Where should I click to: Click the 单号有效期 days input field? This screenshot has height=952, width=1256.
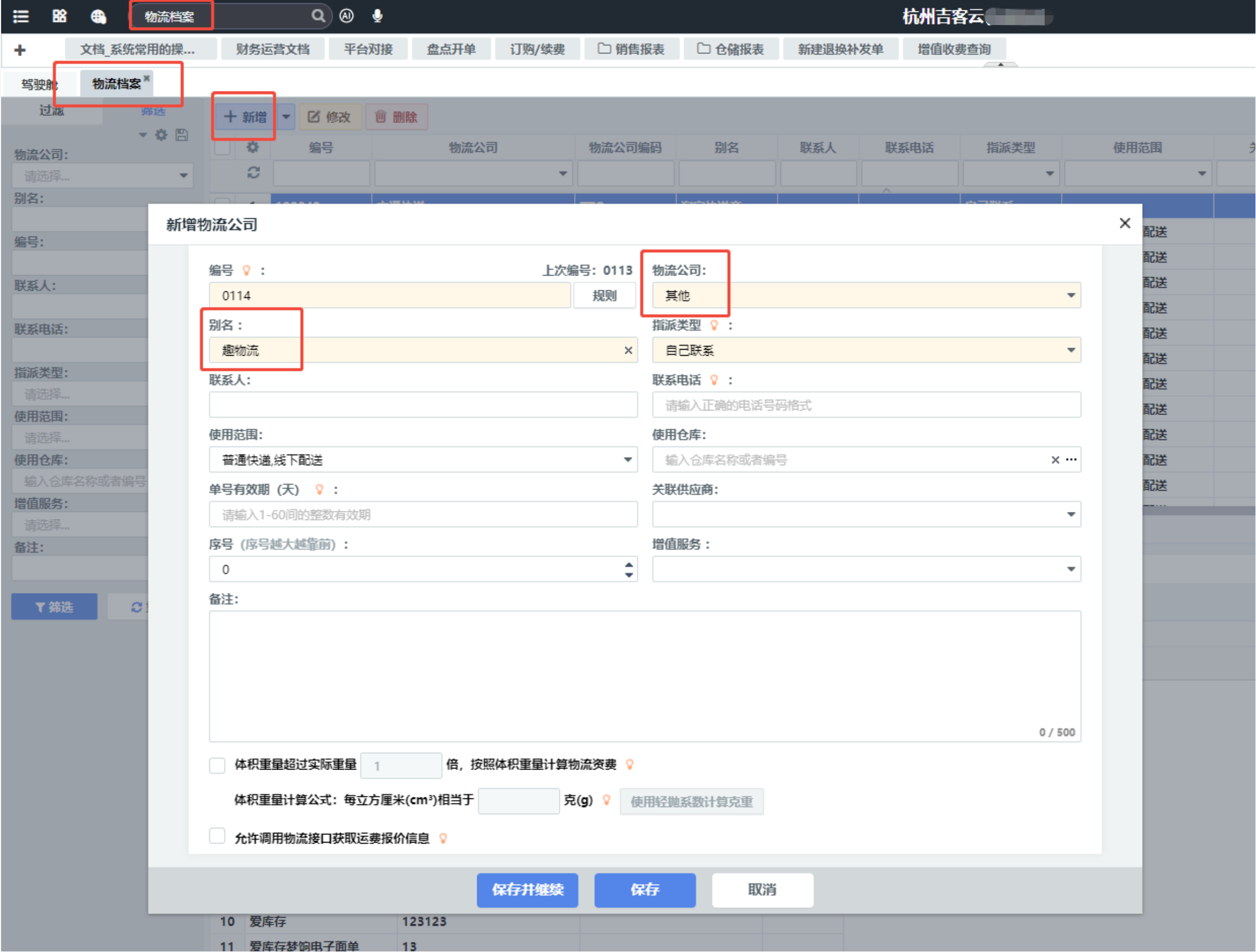[423, 514]
